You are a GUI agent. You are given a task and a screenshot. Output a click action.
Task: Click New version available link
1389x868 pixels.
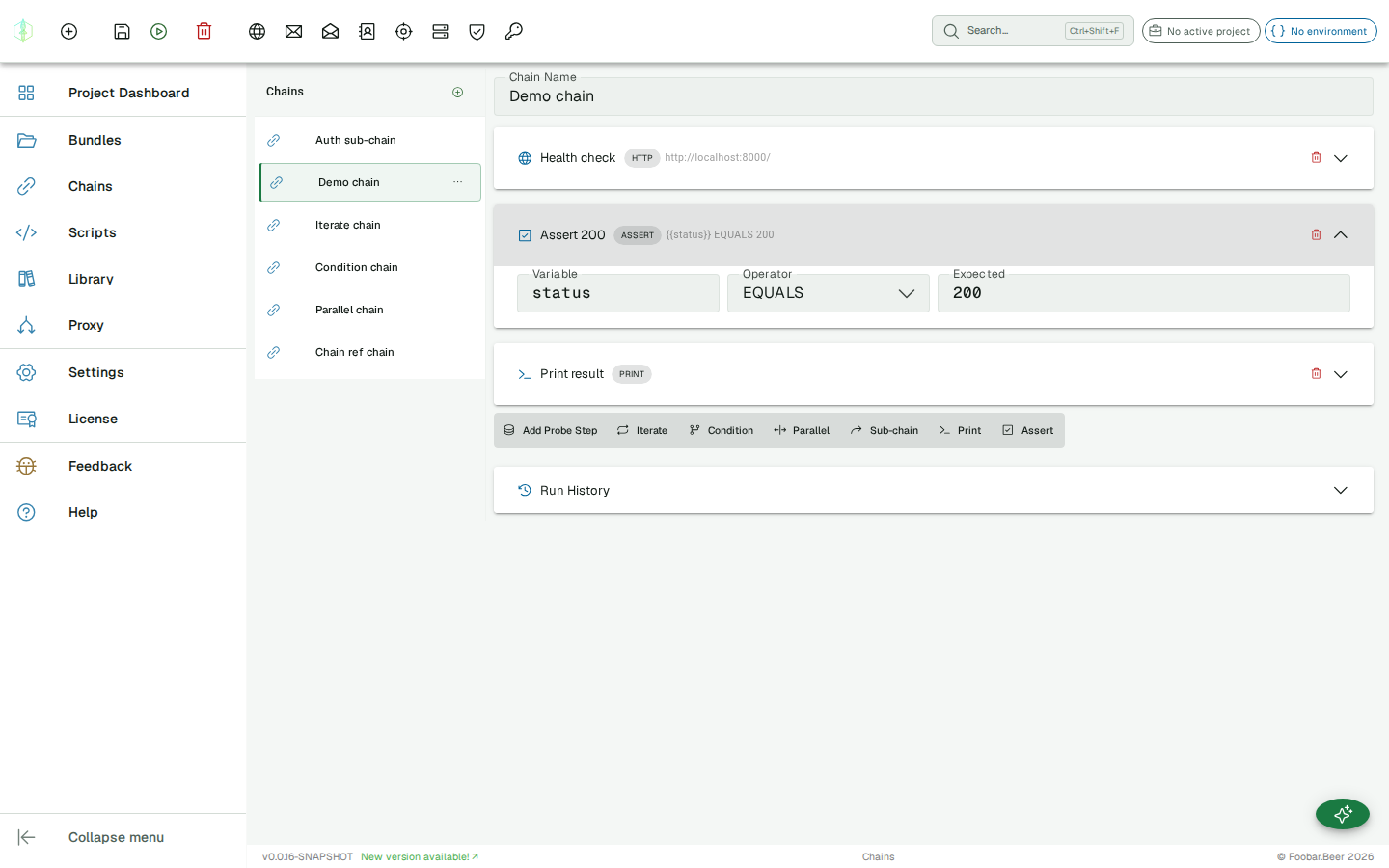(420, 856)
